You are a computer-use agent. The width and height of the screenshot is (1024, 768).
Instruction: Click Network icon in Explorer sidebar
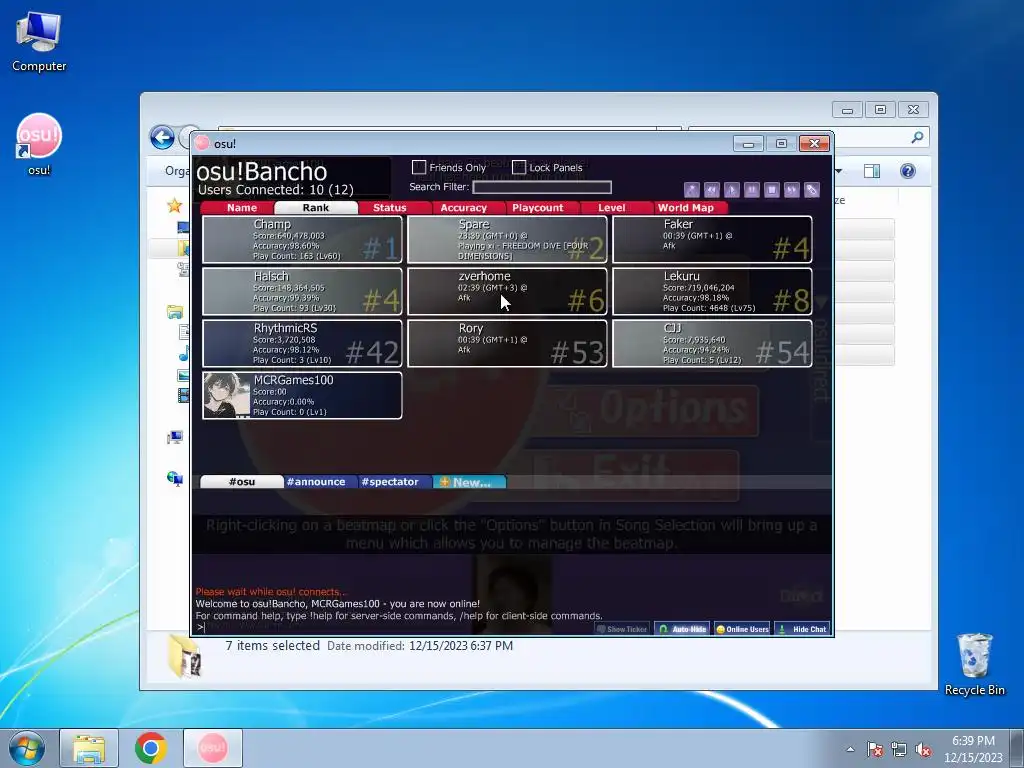pos(174,479)
